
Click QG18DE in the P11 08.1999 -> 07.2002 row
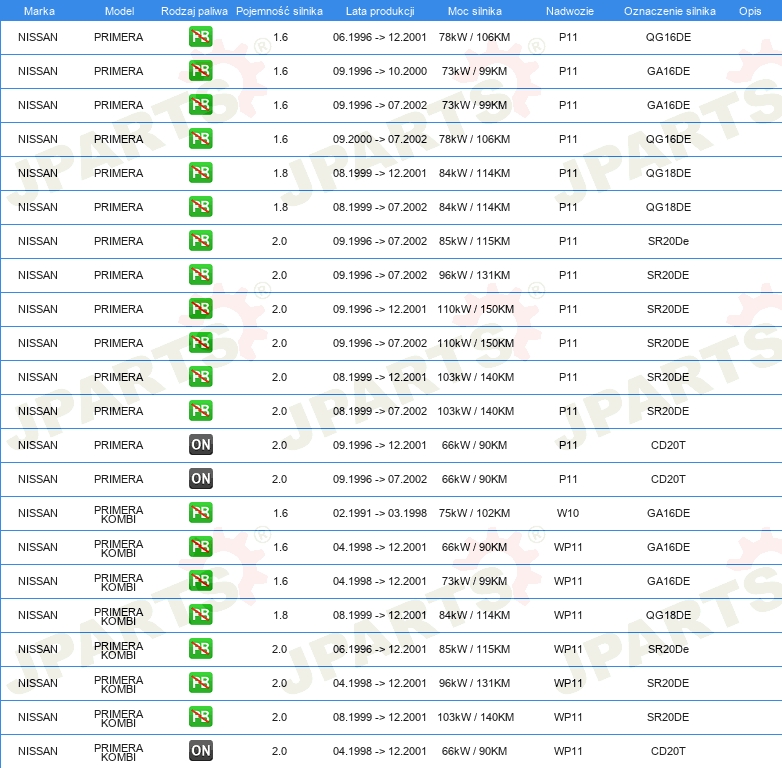(x=668, y=207)
